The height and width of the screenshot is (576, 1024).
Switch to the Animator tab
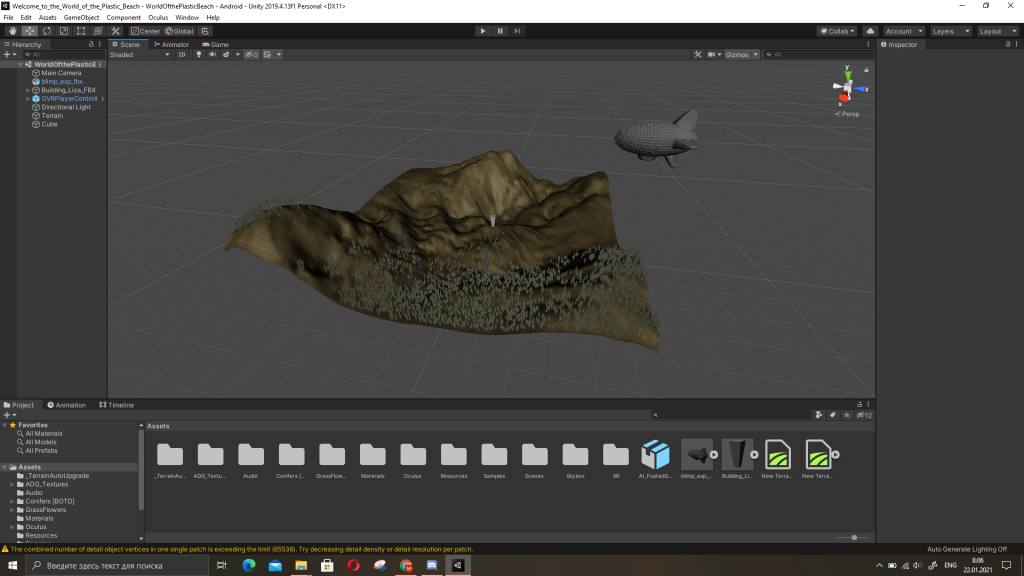[x=171, y=44]
